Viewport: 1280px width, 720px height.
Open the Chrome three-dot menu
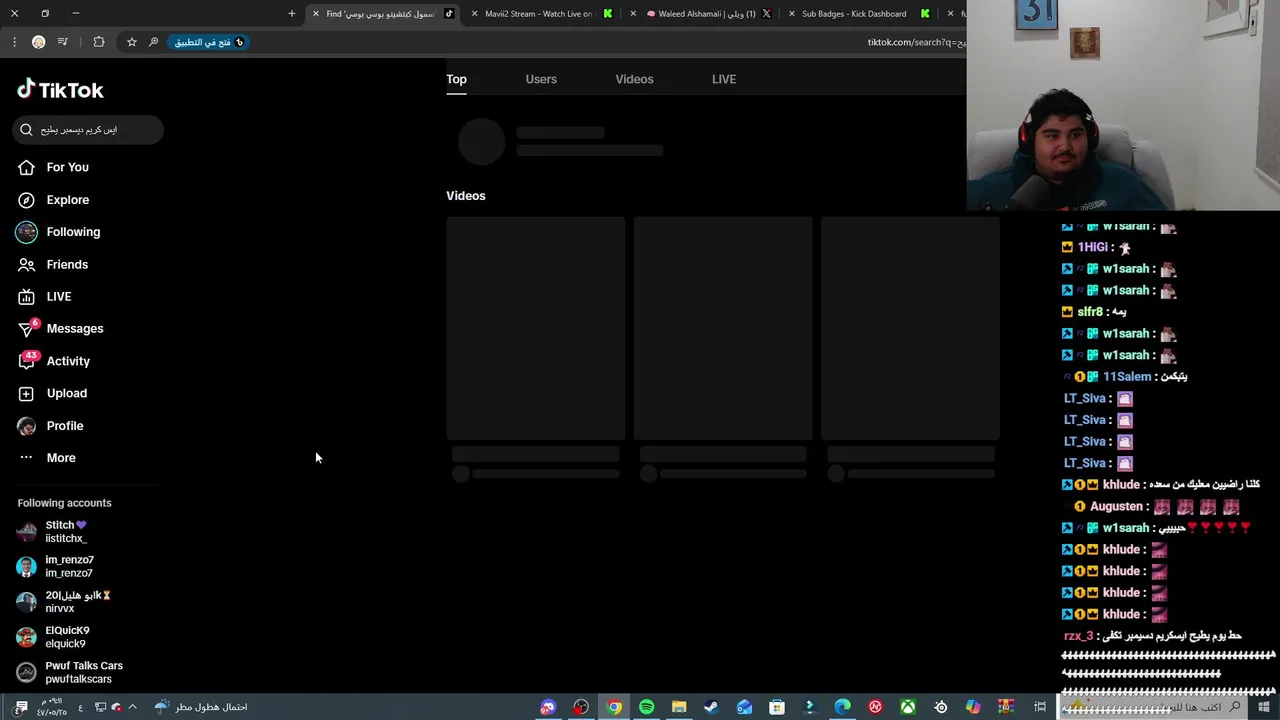point(14,42)
